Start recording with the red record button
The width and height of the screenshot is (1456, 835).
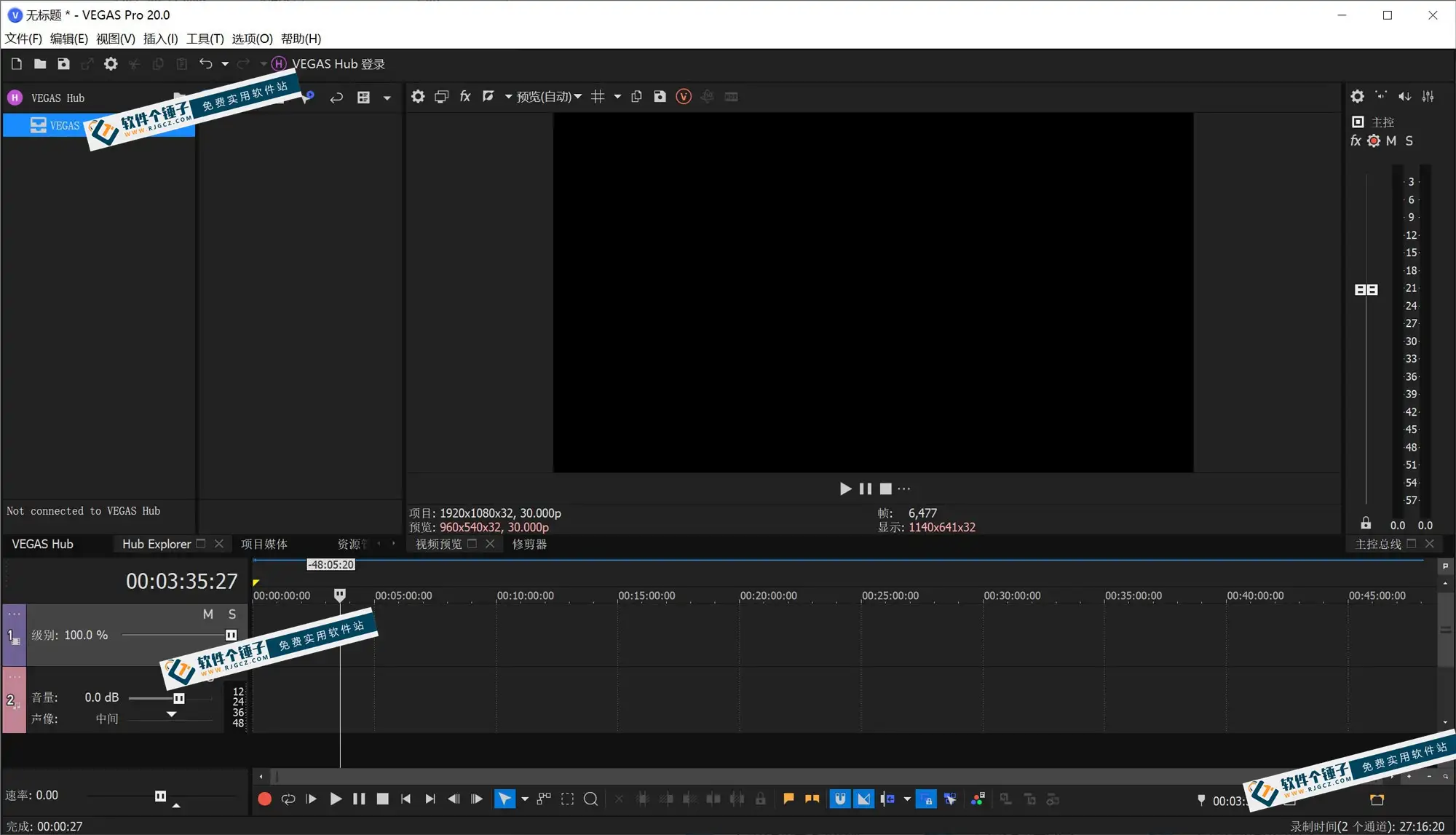pos(264,799)
